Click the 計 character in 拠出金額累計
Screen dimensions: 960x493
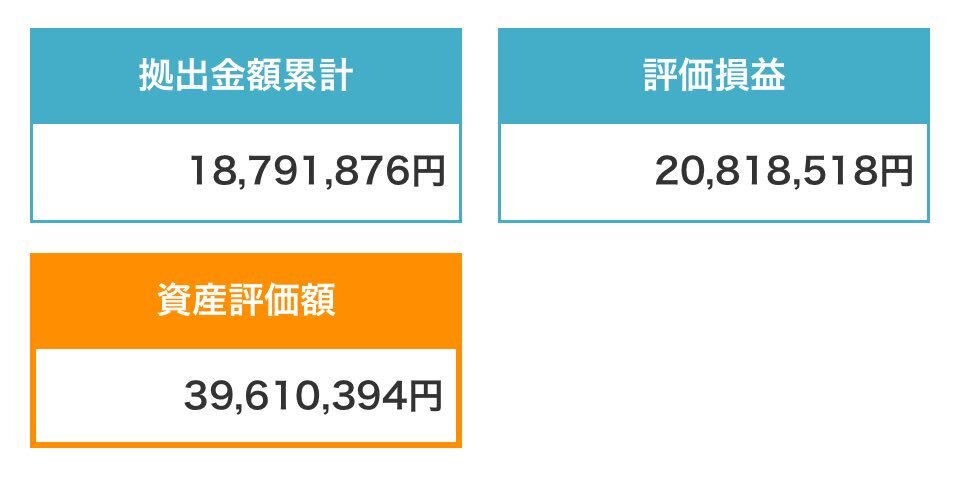click(335, 76)
